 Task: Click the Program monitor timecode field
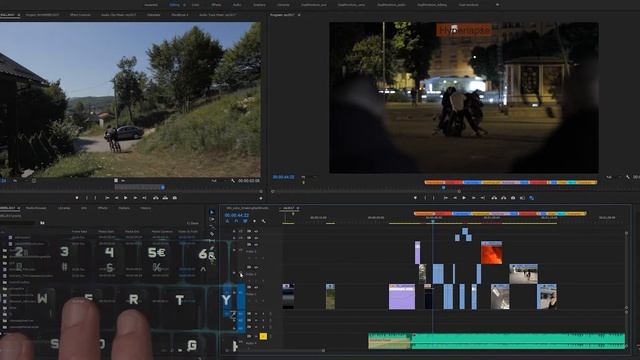(x=283, y=177)
